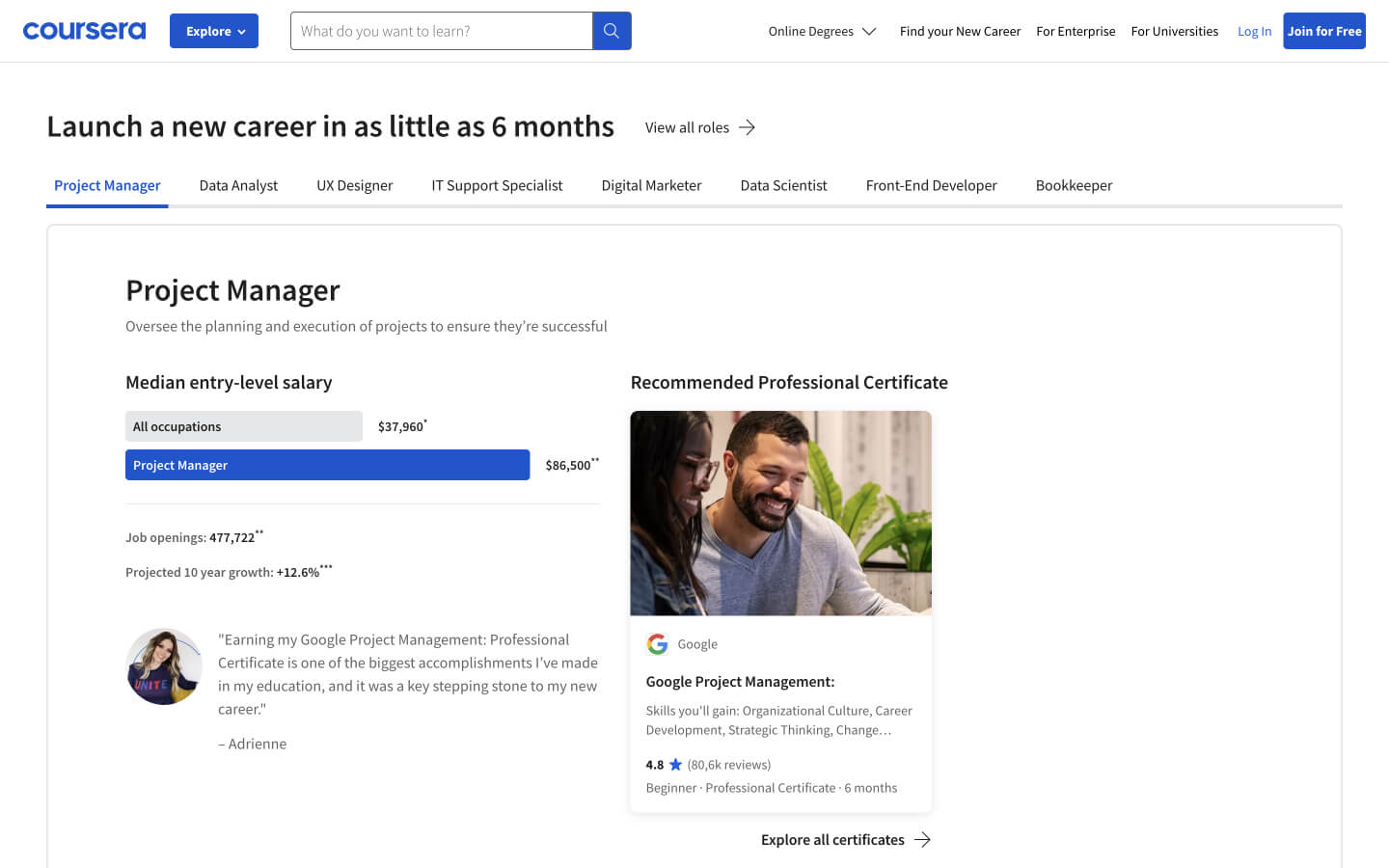1389x868 pixels.
Task: Open the Bookkeeper tab
Action: [1074, 185]
